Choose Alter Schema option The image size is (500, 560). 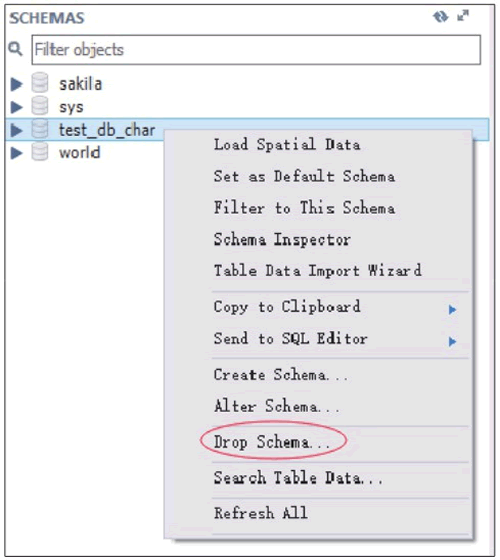pos(277,406)
